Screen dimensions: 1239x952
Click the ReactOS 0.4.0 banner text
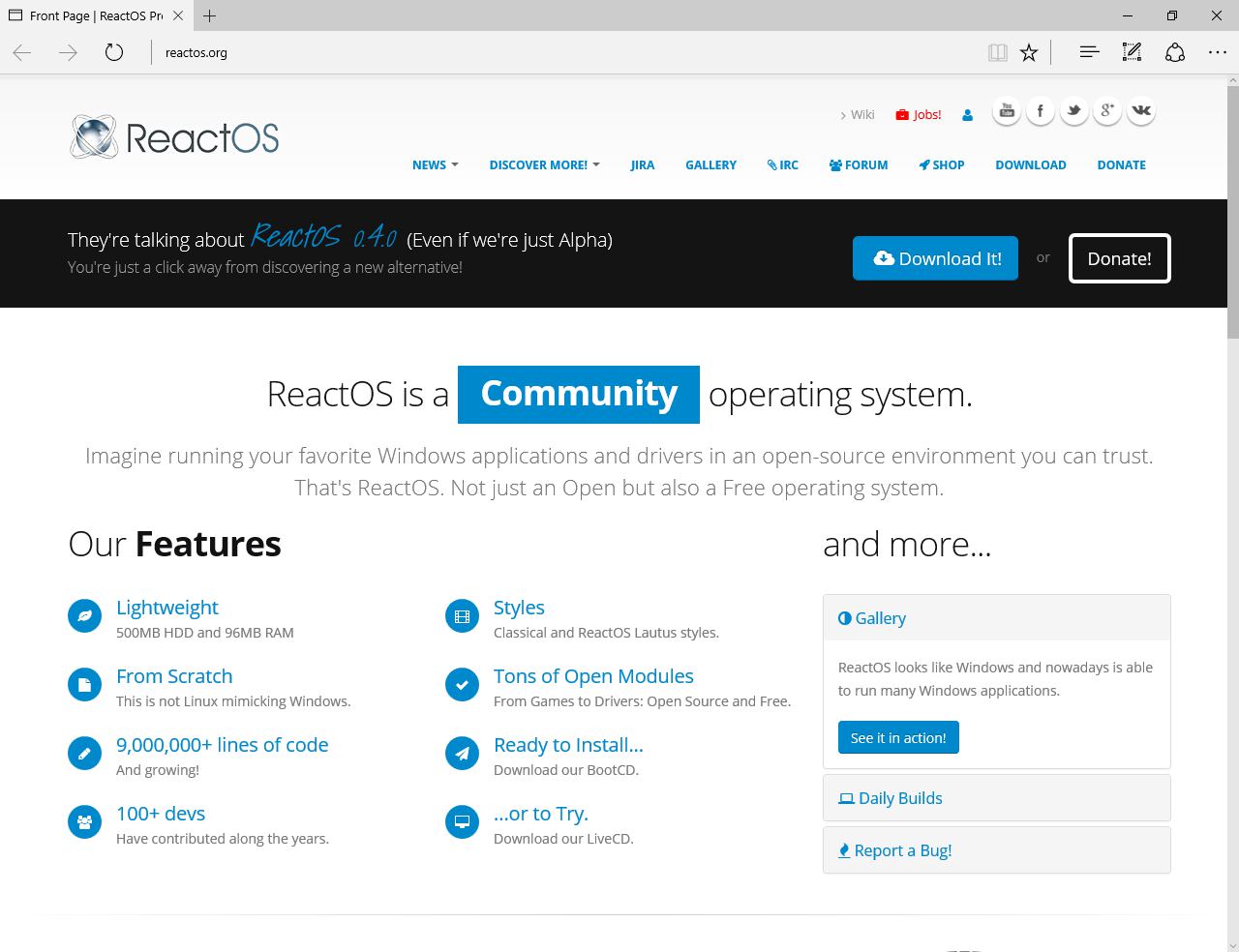pyautogui.click(x=324, y=236)
